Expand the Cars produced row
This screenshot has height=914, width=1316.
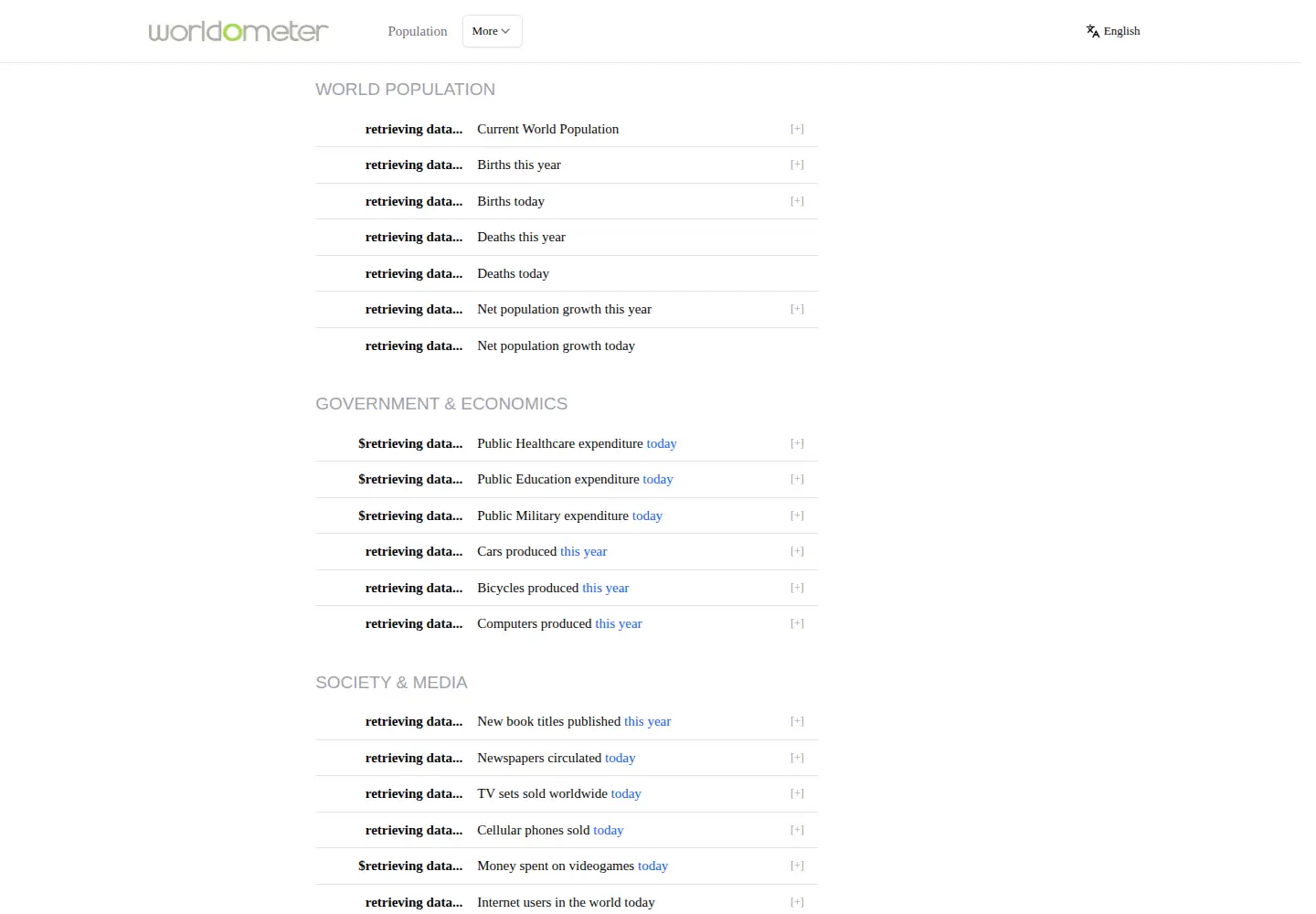pos(797,551)
